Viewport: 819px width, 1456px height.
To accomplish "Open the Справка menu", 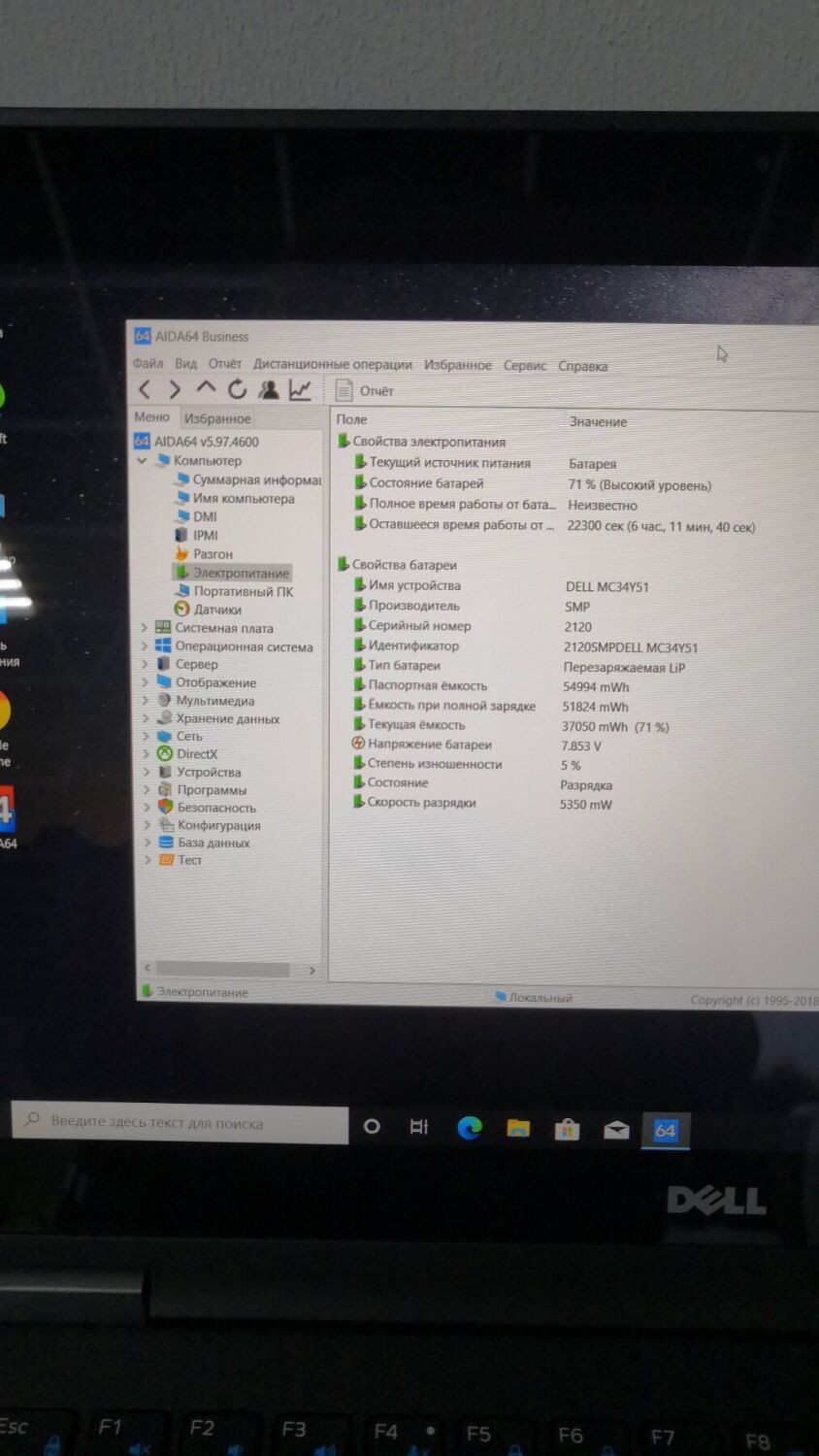I will [583, 366].
